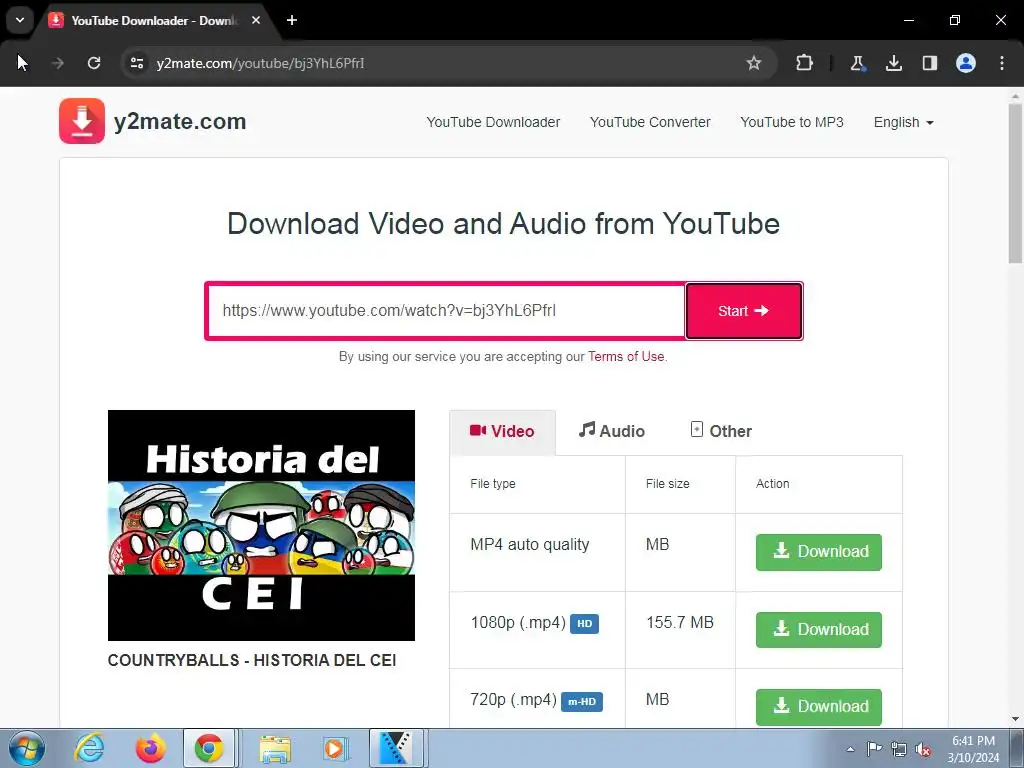Open the English language dropdown
This screenshot has width=1024, height=768.
click(x=903, y=122)
